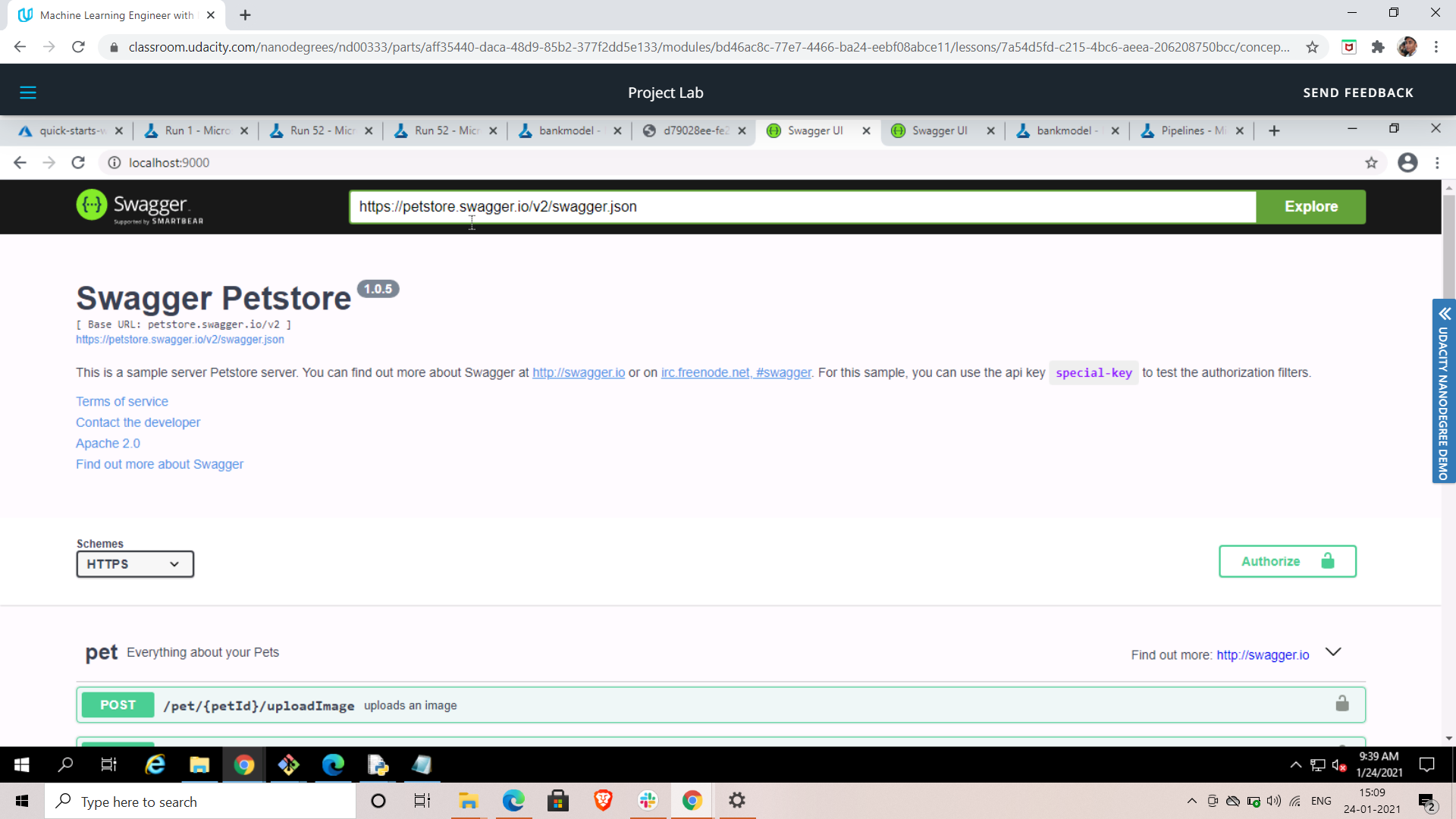Click the Find out more swagger.io link
Image resolution: width=1456 pixels, height=819 pixels.
(x=1263, y=654)
